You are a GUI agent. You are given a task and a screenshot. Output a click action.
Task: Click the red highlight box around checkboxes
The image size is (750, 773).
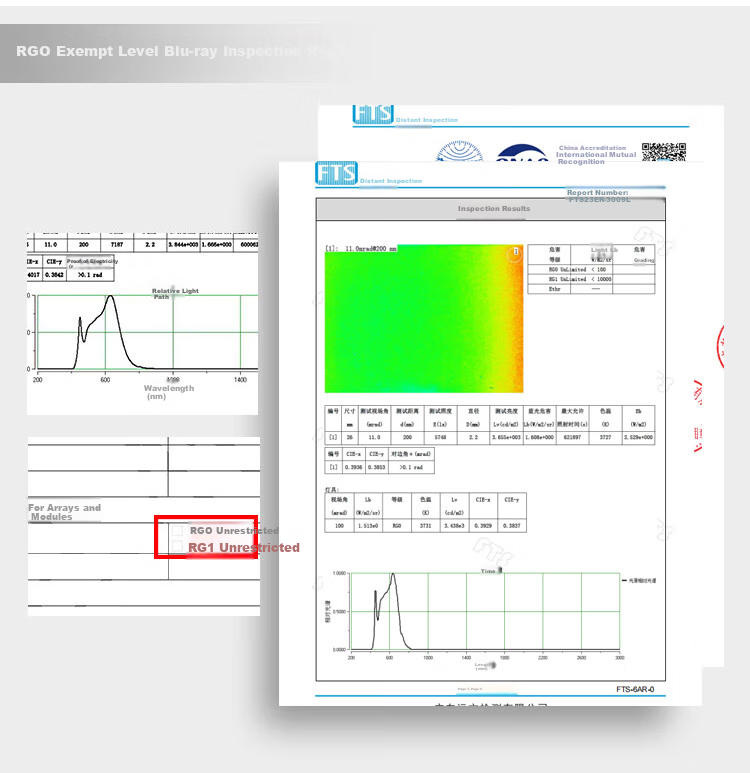tap(206, 537)
